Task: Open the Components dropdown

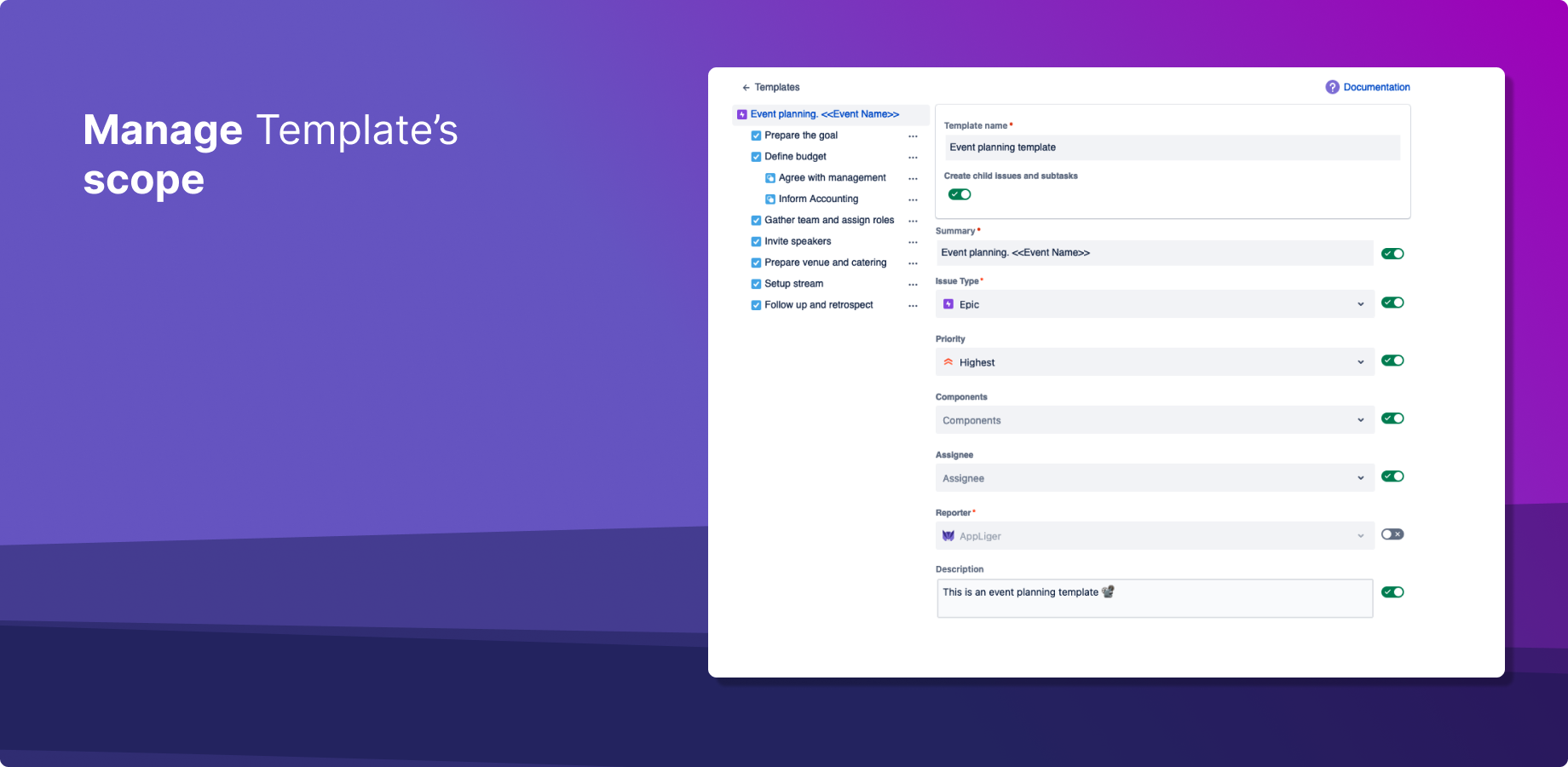Action: point(1155,420)
